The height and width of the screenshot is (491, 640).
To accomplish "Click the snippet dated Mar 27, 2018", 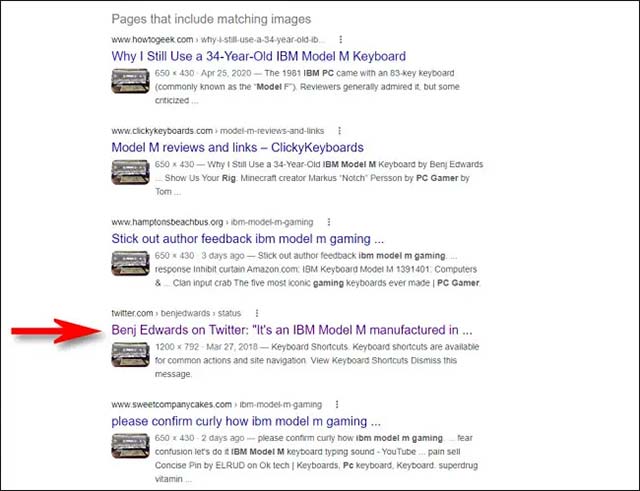I will [317, 360].
